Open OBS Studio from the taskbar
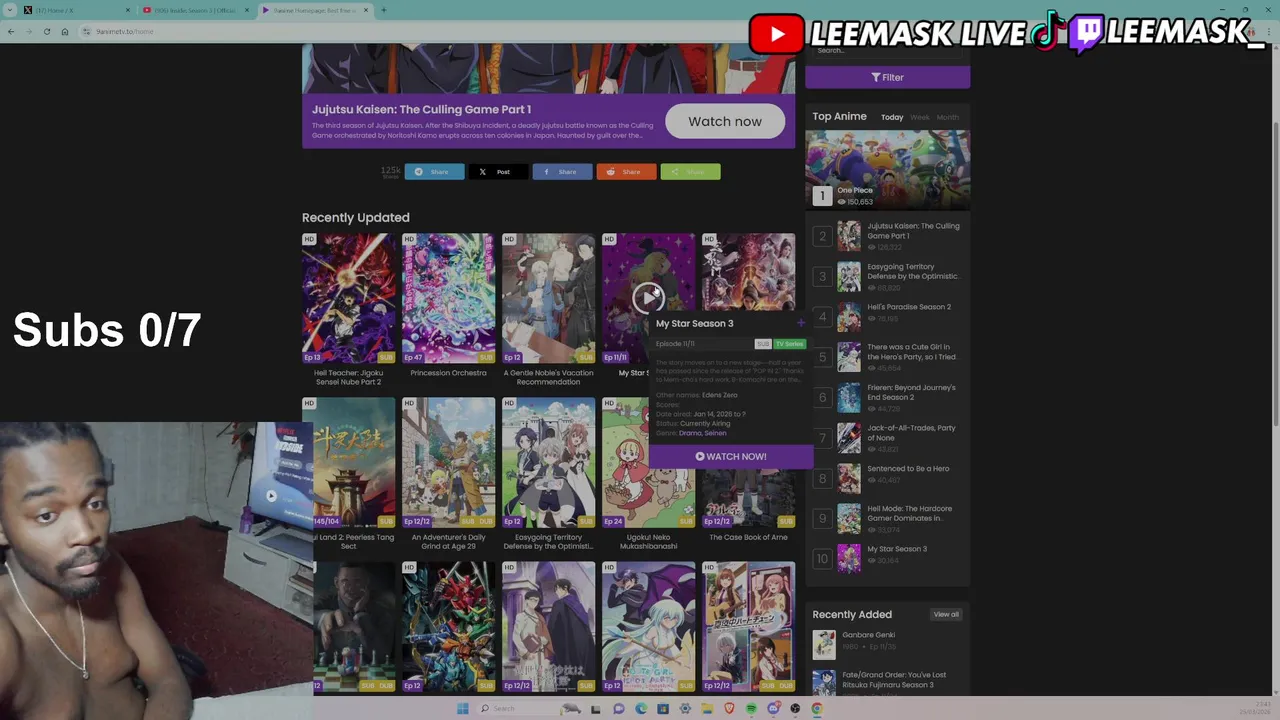This screenshot has width=1280, height=720. pyautogui.click(x=795, y=708)
